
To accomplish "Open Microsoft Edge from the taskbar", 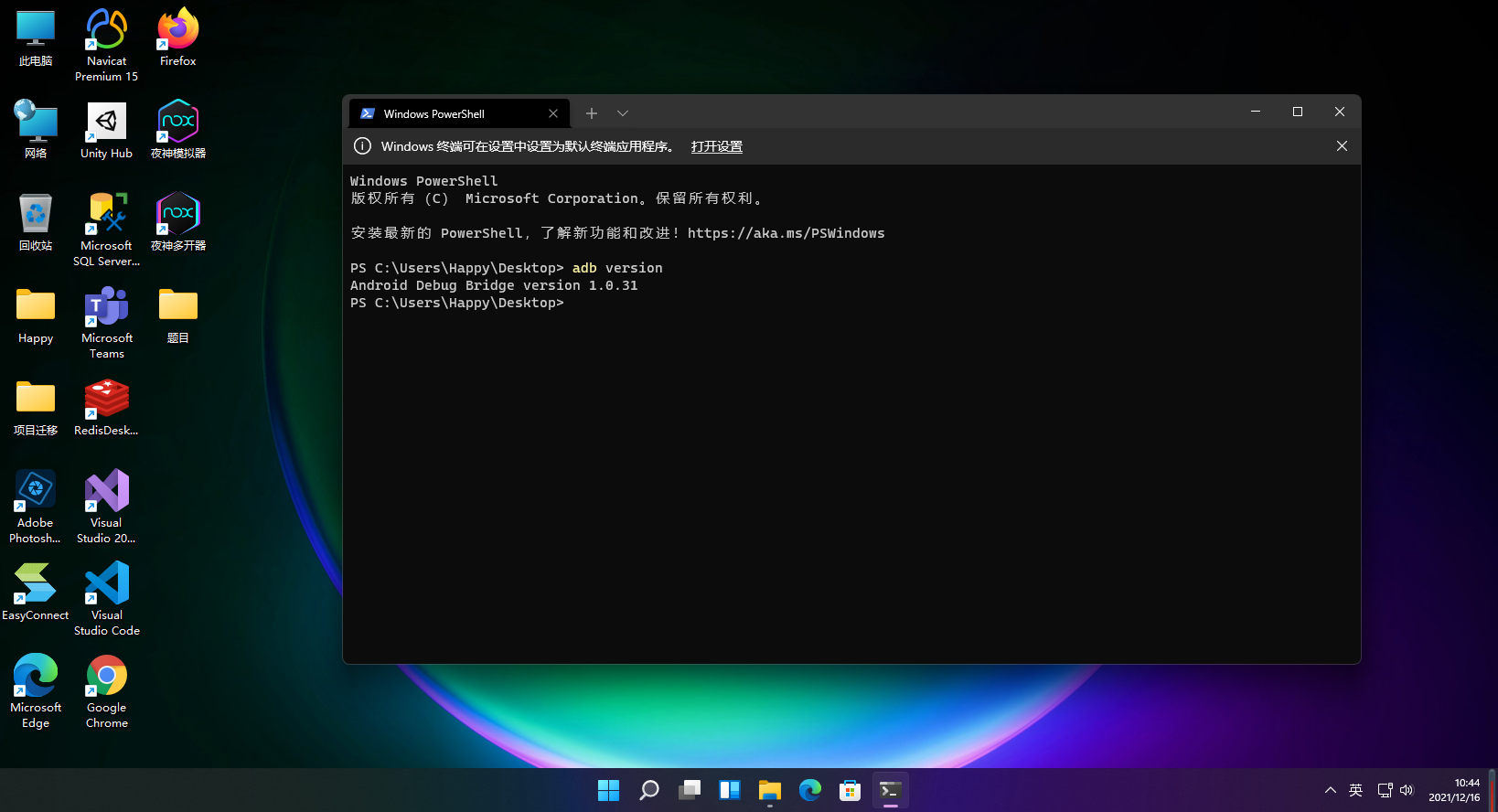I will pyautogui.click(x=809, y=790).
